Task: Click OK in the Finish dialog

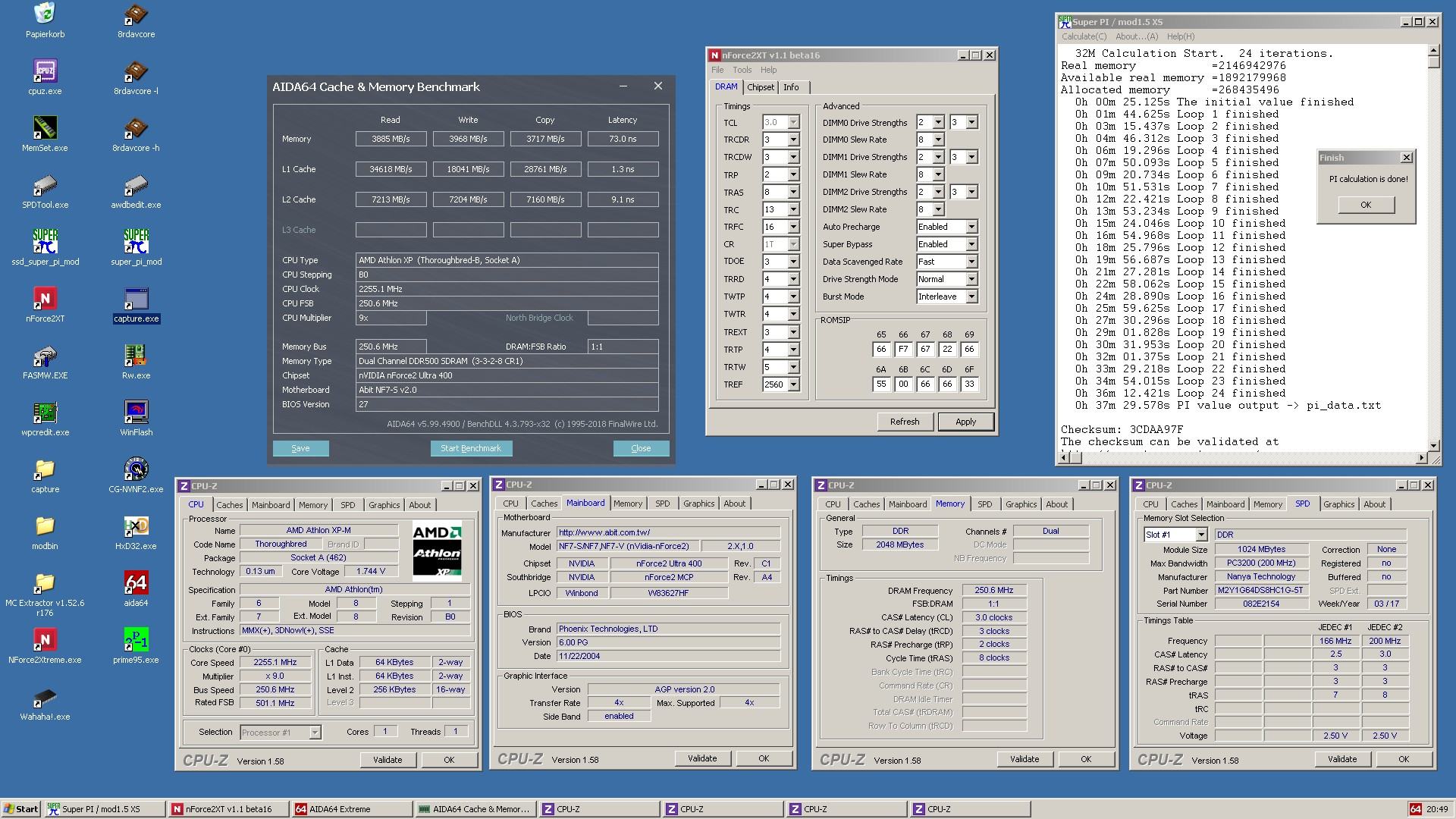Action: (1365, 205)
